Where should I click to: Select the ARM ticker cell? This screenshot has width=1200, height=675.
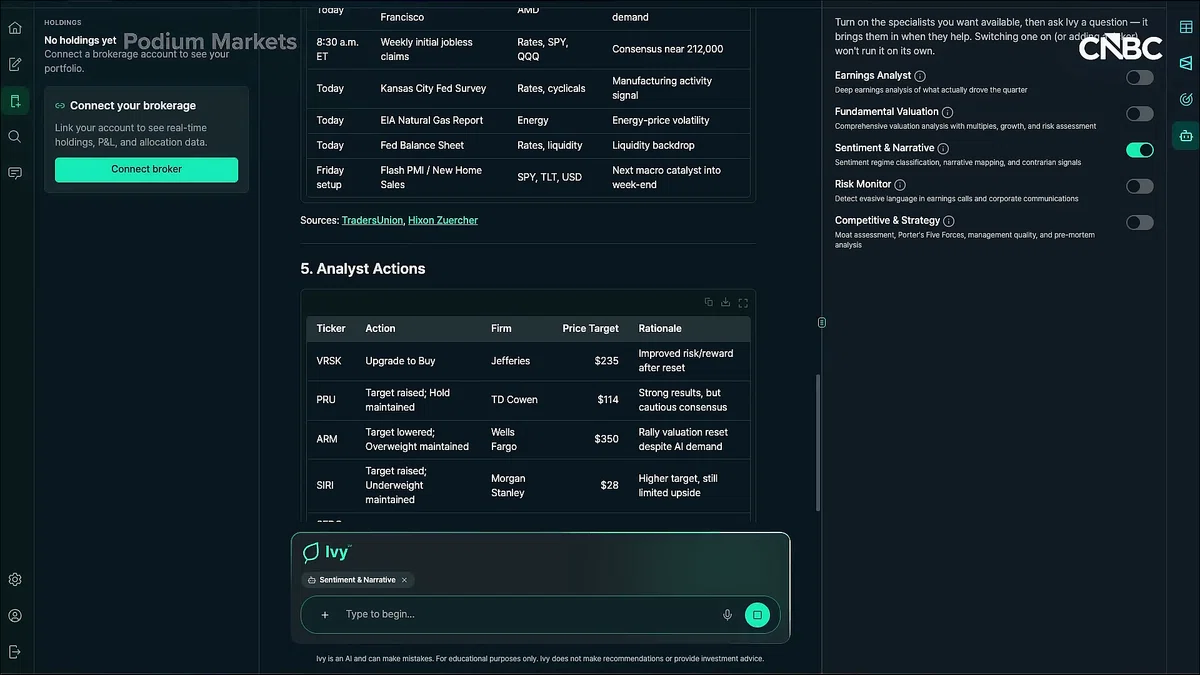point(327,439)
